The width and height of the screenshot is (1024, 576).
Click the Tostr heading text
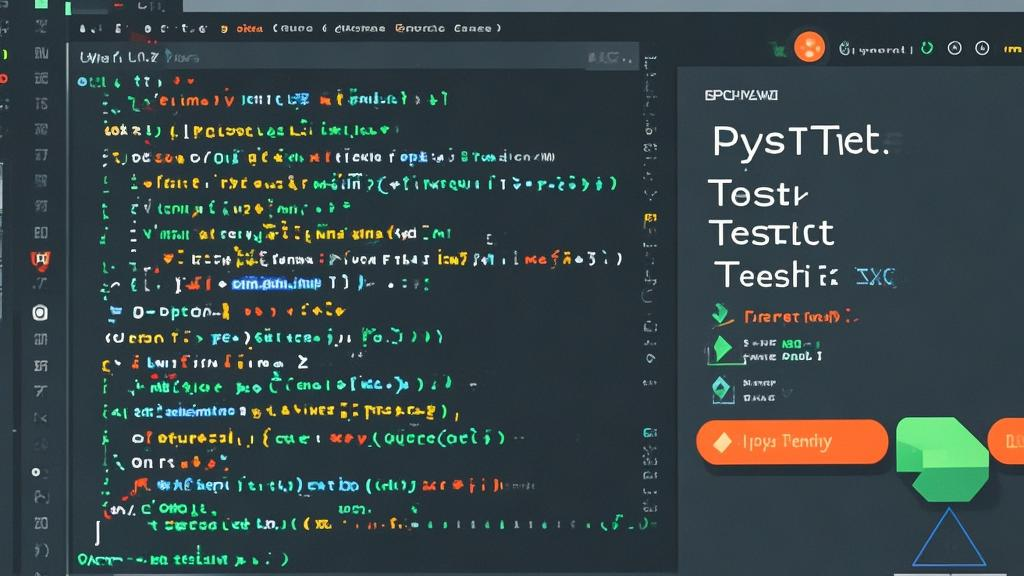(758, 193)
